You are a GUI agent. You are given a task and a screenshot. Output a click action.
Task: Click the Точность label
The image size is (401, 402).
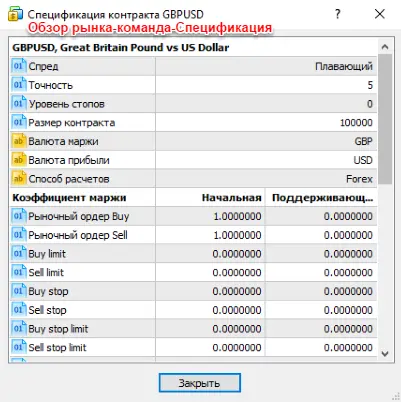(x=50, y=85)
